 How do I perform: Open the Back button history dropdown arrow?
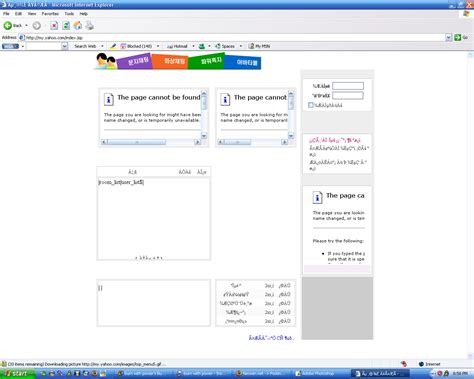[26, 26]
